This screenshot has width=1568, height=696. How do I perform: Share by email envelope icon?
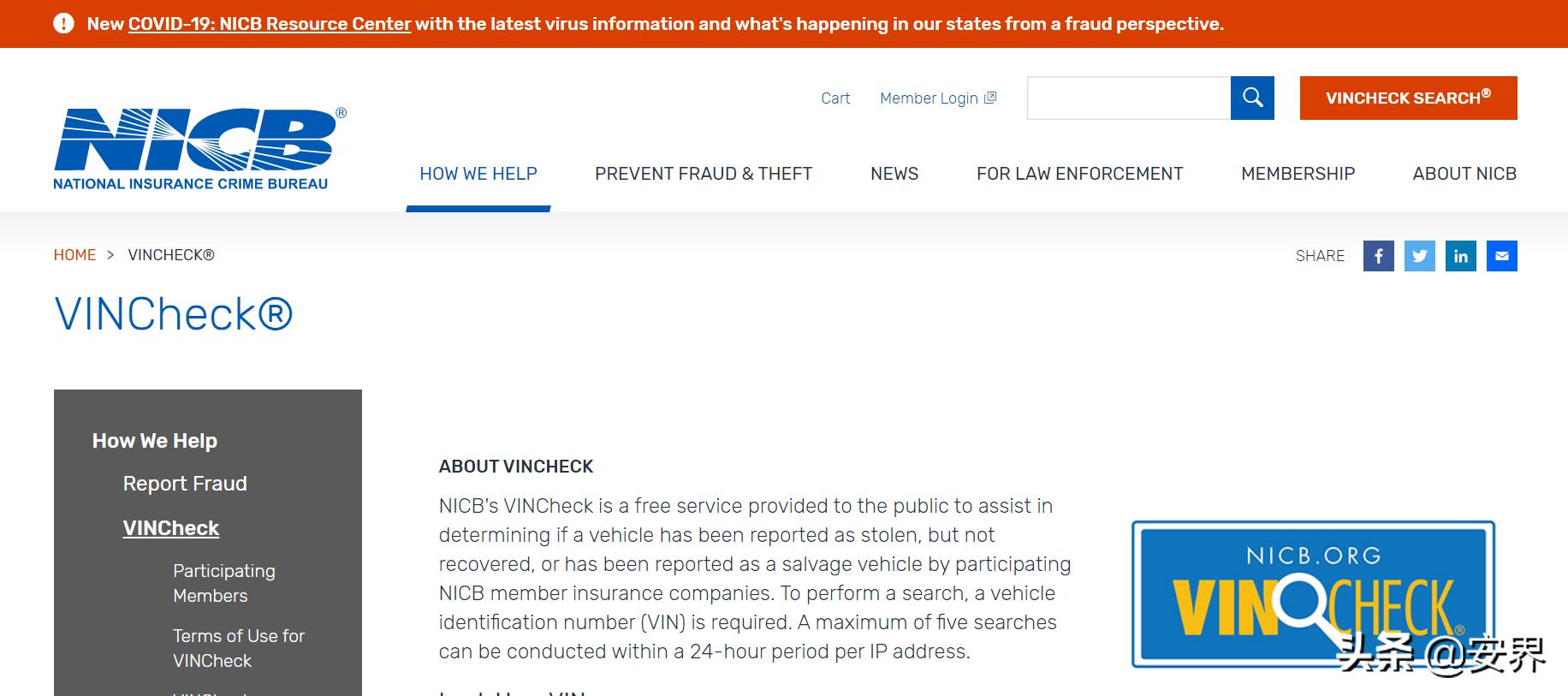click(x=1501, y=256)
